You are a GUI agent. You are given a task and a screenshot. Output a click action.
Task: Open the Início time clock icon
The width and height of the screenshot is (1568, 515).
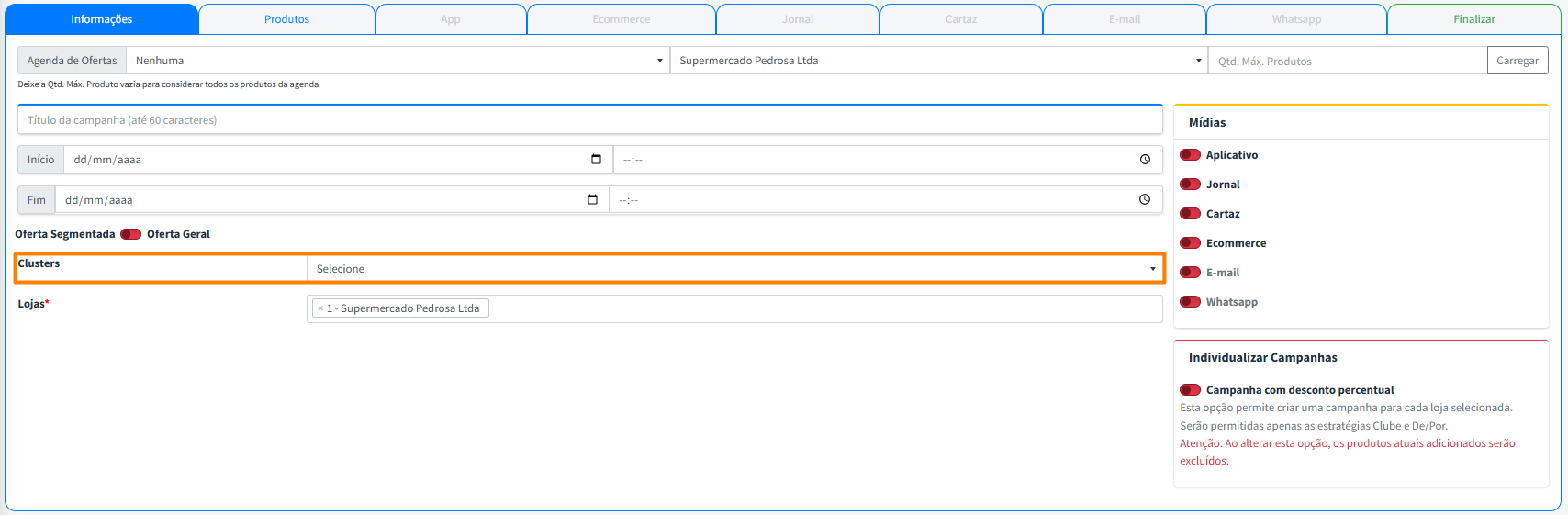1145,160
